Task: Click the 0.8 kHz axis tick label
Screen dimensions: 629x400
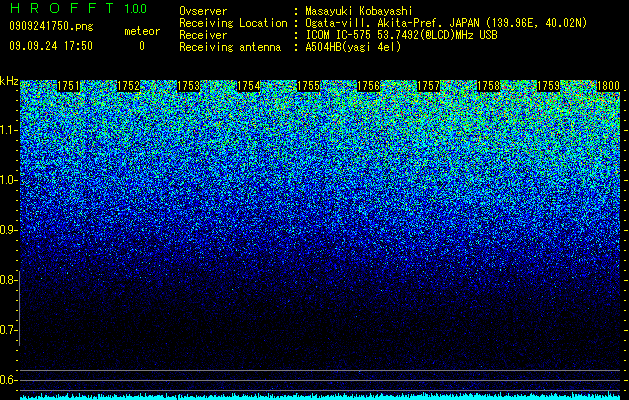Action: (x=8, y=280)
